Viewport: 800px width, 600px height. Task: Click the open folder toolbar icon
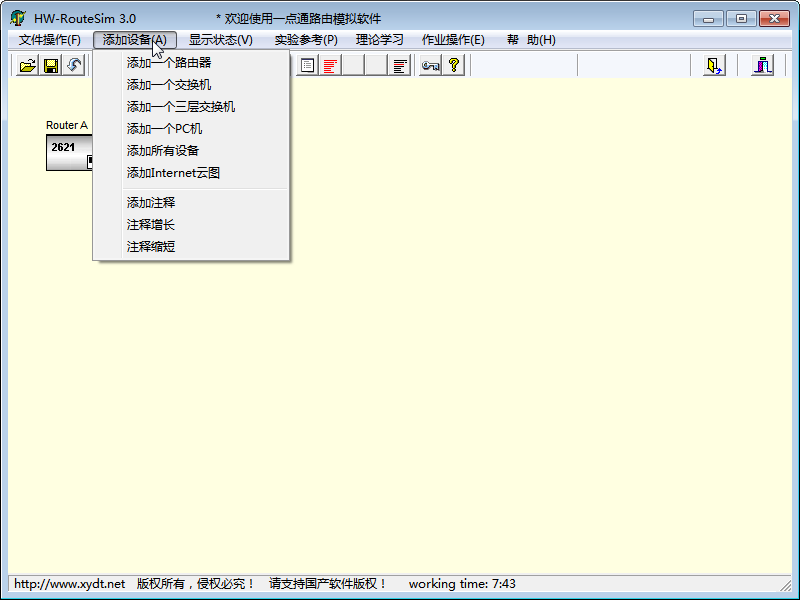pos(28,65)
